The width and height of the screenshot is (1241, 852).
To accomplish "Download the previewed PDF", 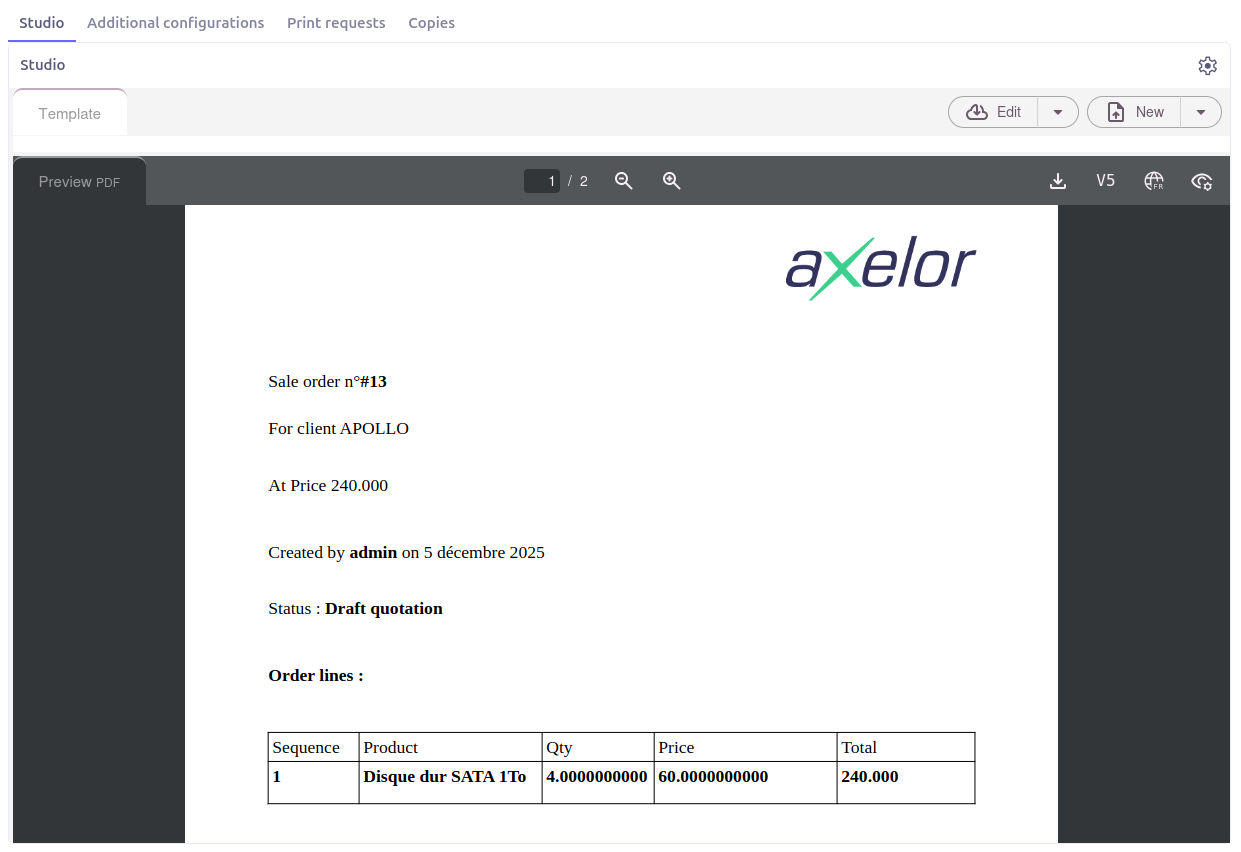I will point(1057,181).
